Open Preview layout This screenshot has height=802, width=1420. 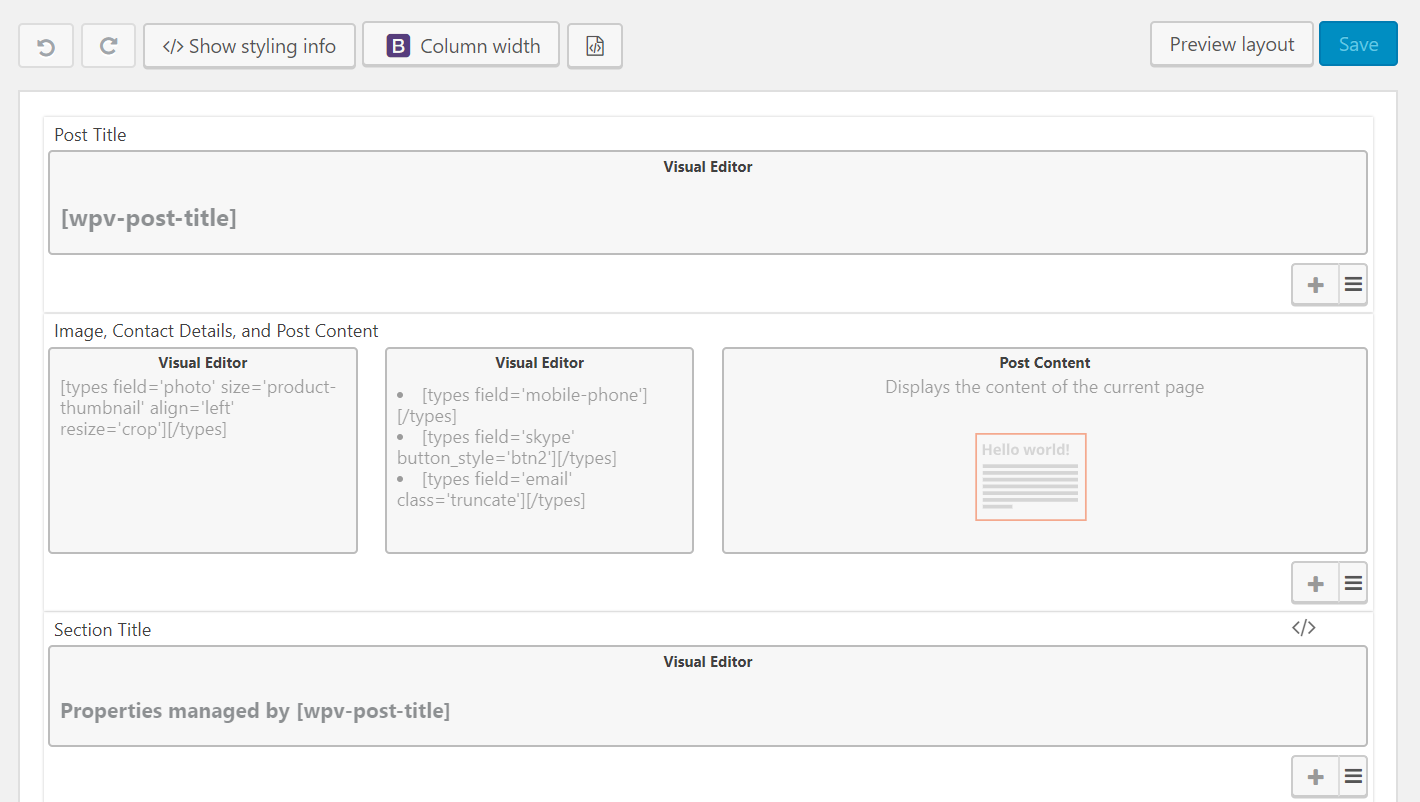pos(1232,44)
